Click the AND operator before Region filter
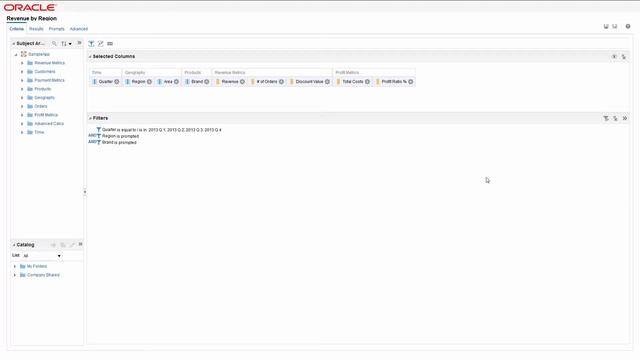The image size is (640, 360). tap(92, 136)
